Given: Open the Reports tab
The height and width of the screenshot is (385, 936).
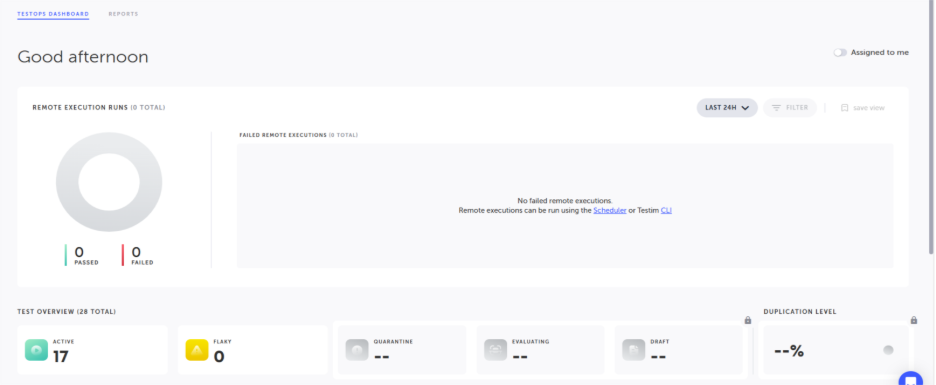Looking at the screenshot, I should point(124,14).
